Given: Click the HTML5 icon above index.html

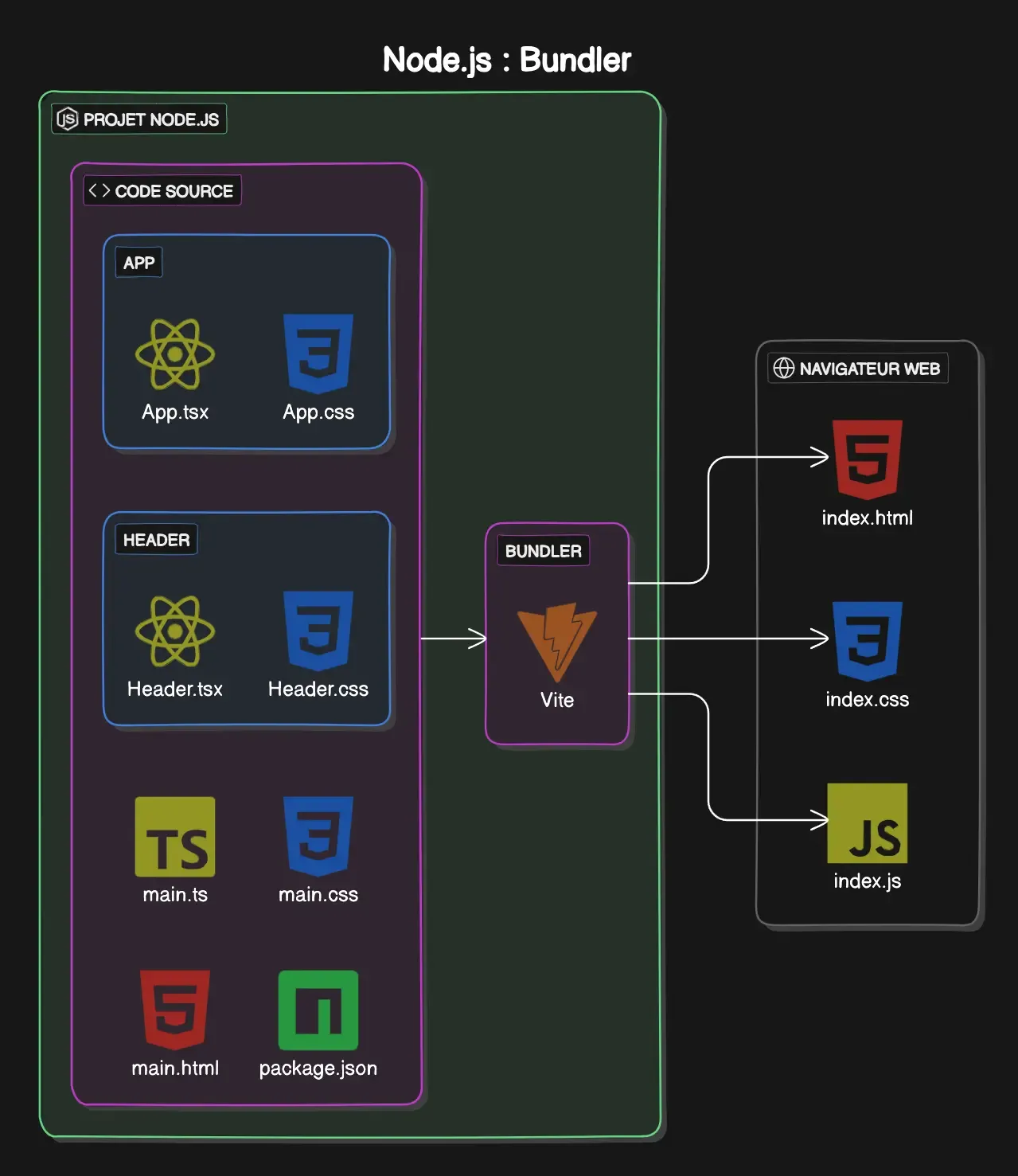Looking at the screenshot, I should [x=868, y=460].
